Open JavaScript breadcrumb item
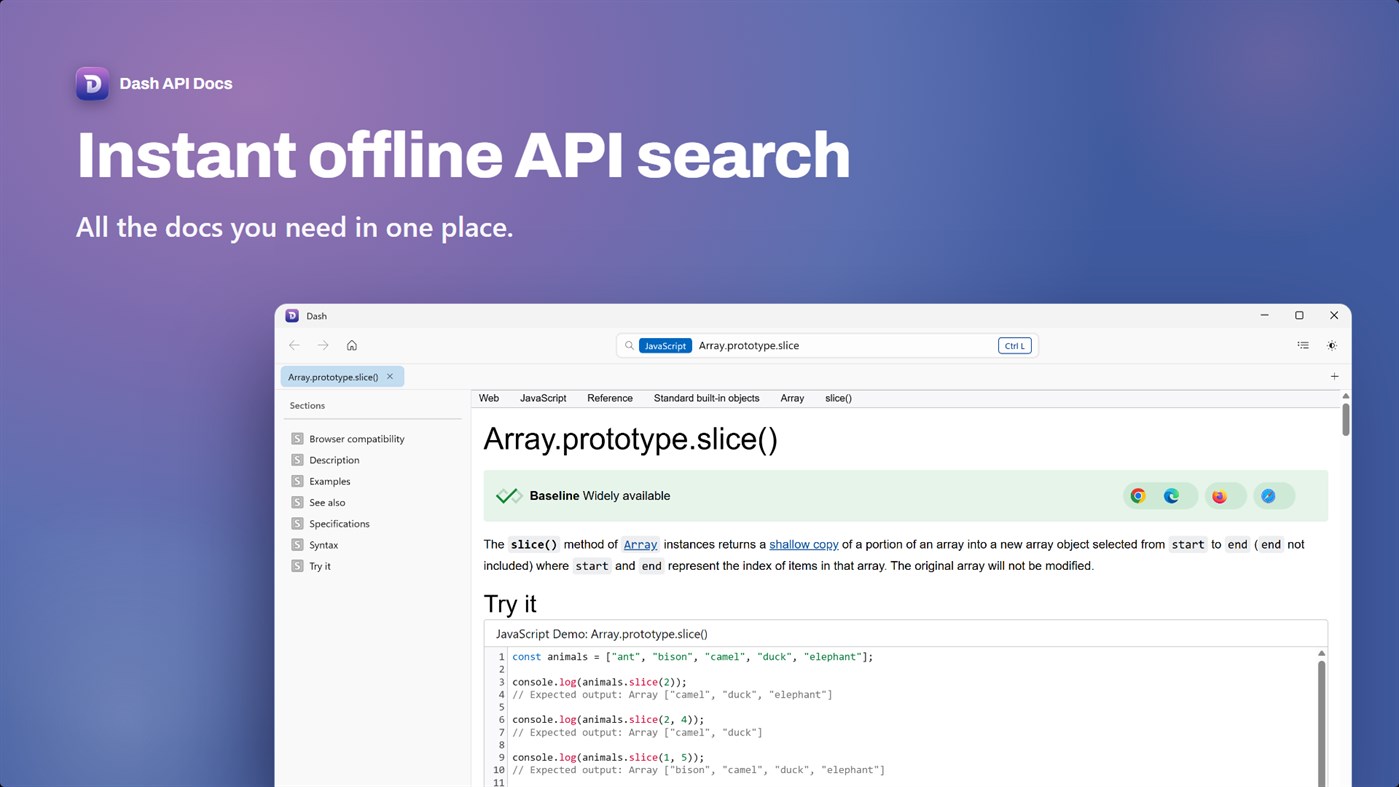The width and height of the screenshot is (1399, 787). (x=543, y=398)
